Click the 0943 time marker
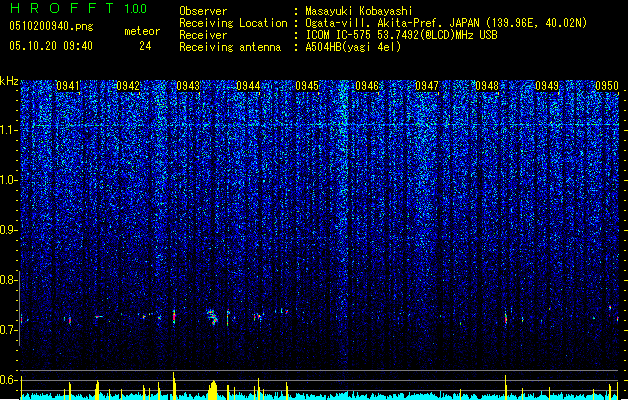 (x=188, y=86)
